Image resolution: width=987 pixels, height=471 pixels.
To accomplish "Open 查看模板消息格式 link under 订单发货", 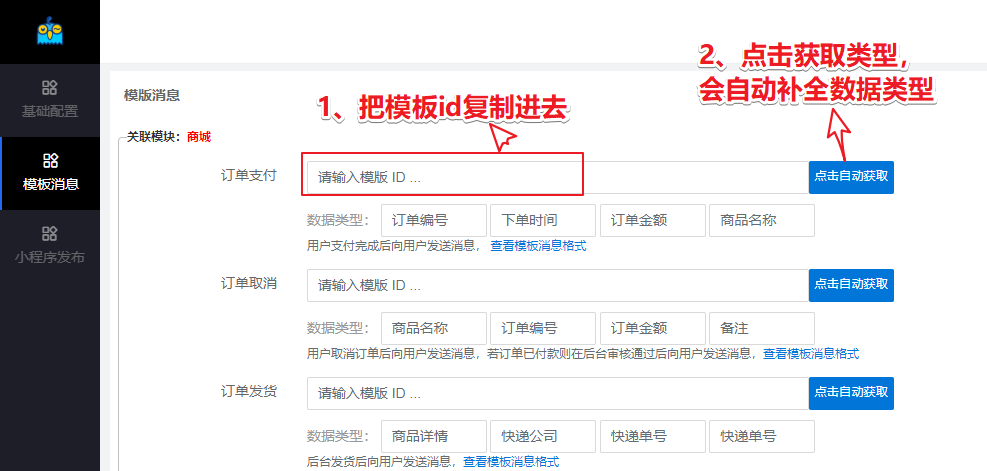I will click(x=511, y=462).
